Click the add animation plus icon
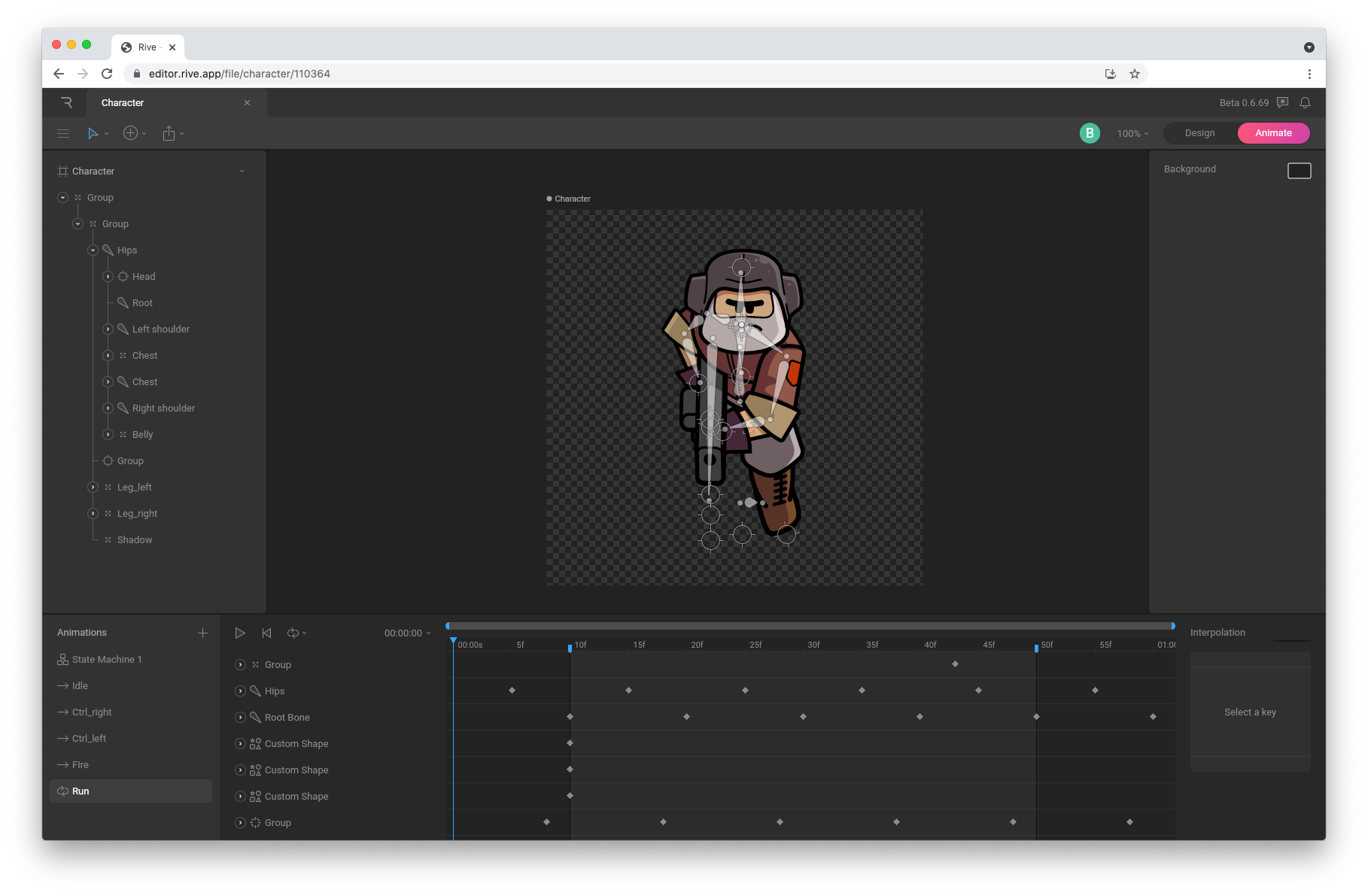This screenshot has height=896, width=1368. click(x=202, y=633)
